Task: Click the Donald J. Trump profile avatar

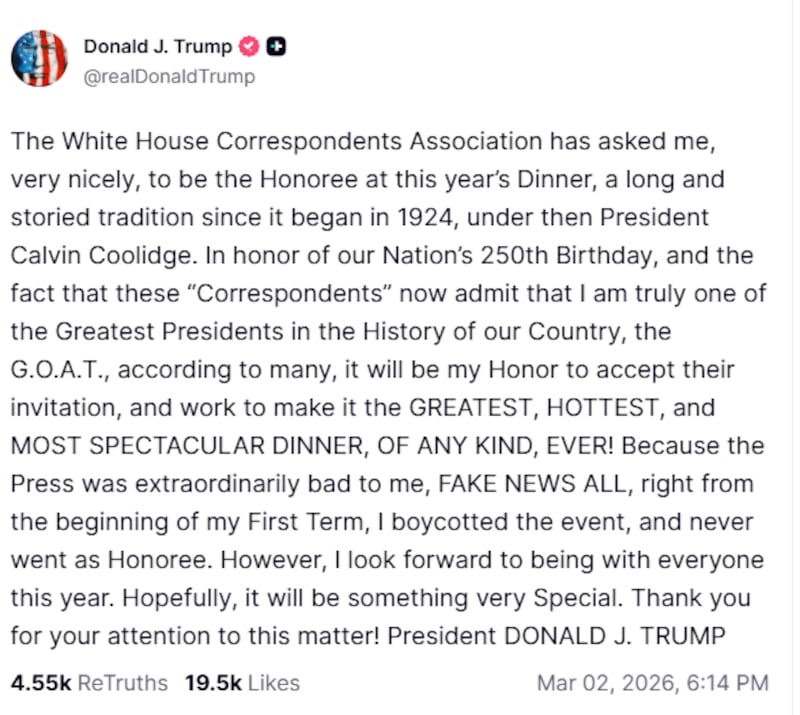Action: (39, 58)
